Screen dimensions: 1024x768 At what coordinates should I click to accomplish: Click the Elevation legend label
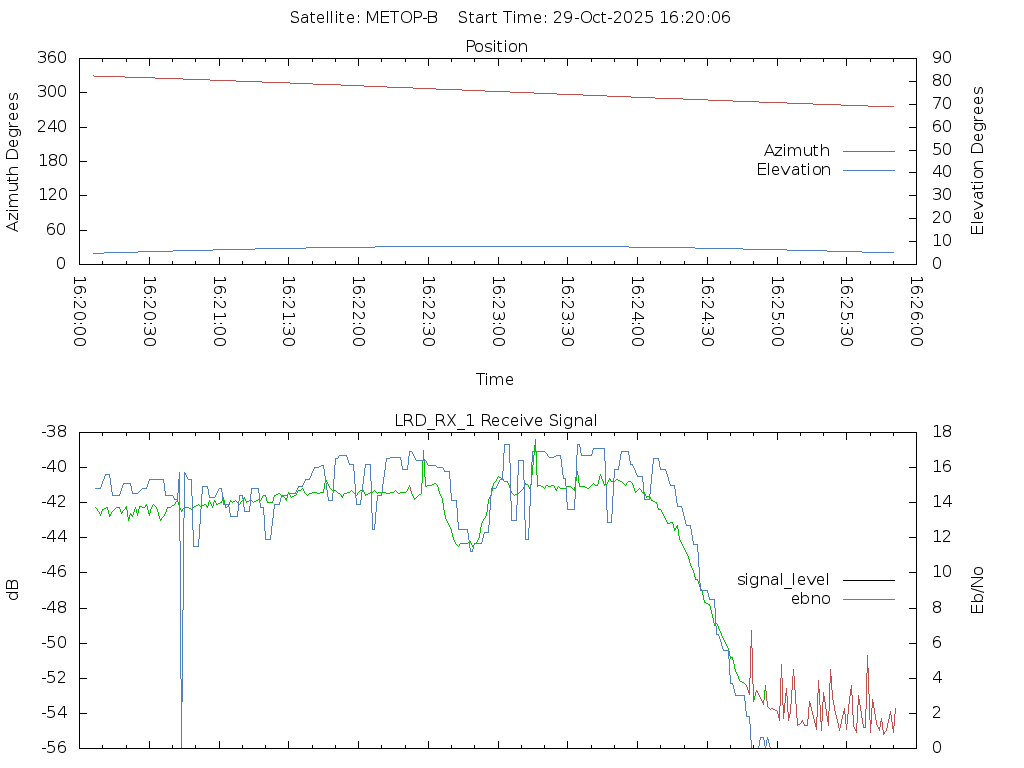coord(793,170)
